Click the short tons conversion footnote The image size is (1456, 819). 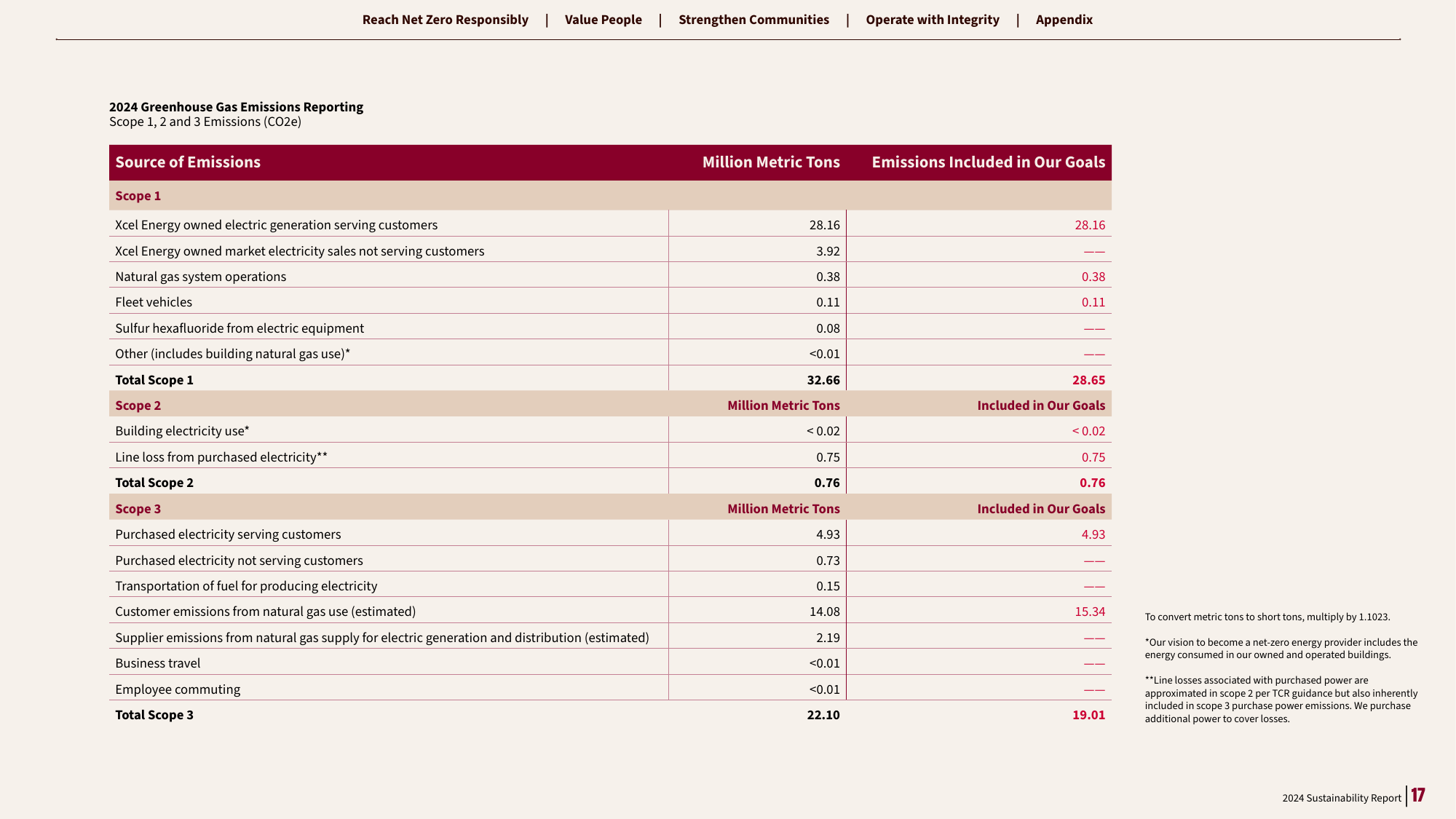1267,617
